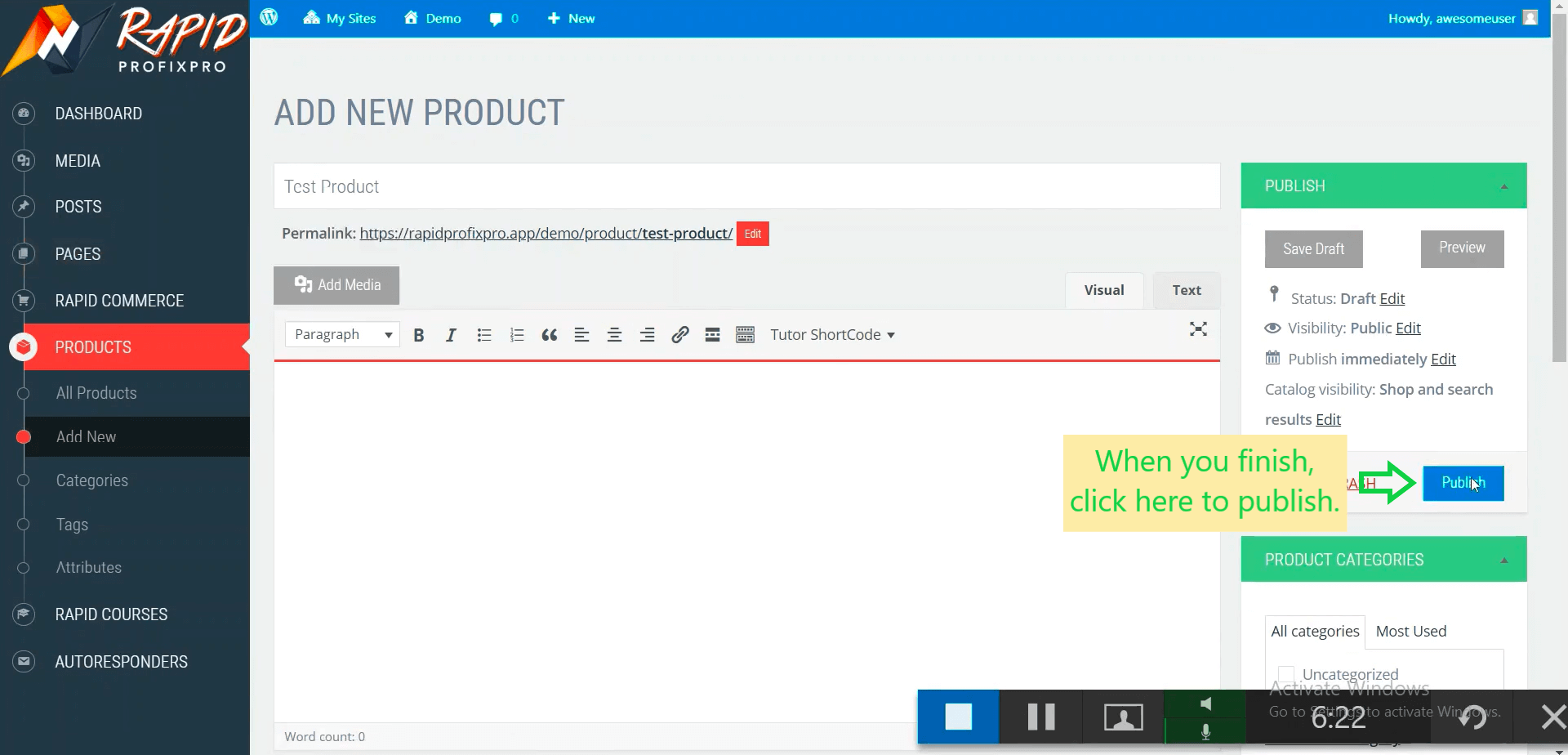This screenshot has width=1568, height=755.
Task: Click inside the editor content area
Action: pyautogui.click(x=746, y=542)
